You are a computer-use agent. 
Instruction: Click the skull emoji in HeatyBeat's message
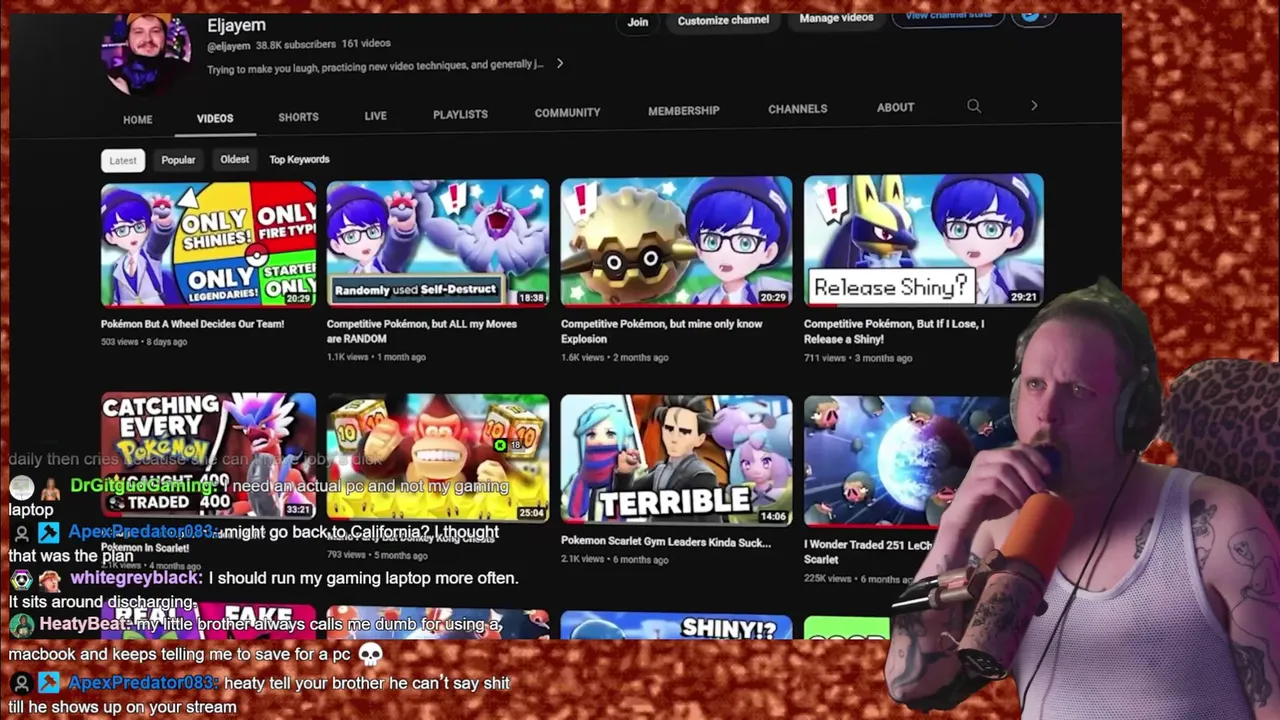(370, 655)
